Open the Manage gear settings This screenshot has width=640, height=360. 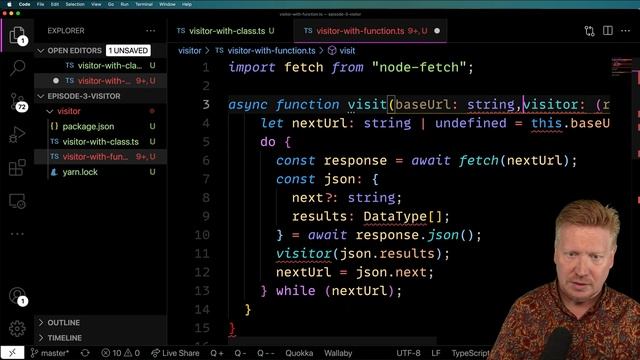coord(17,329)
